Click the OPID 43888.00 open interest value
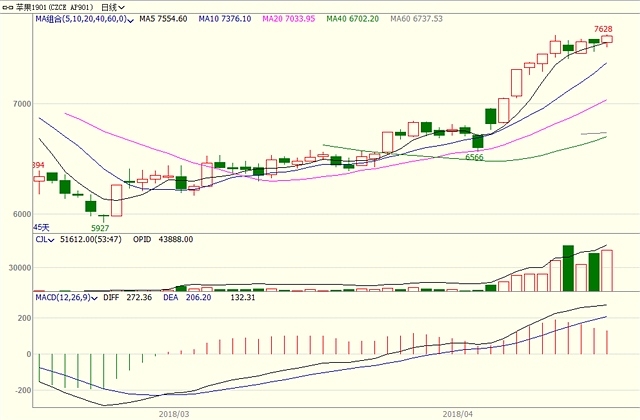 click(163, 240)
